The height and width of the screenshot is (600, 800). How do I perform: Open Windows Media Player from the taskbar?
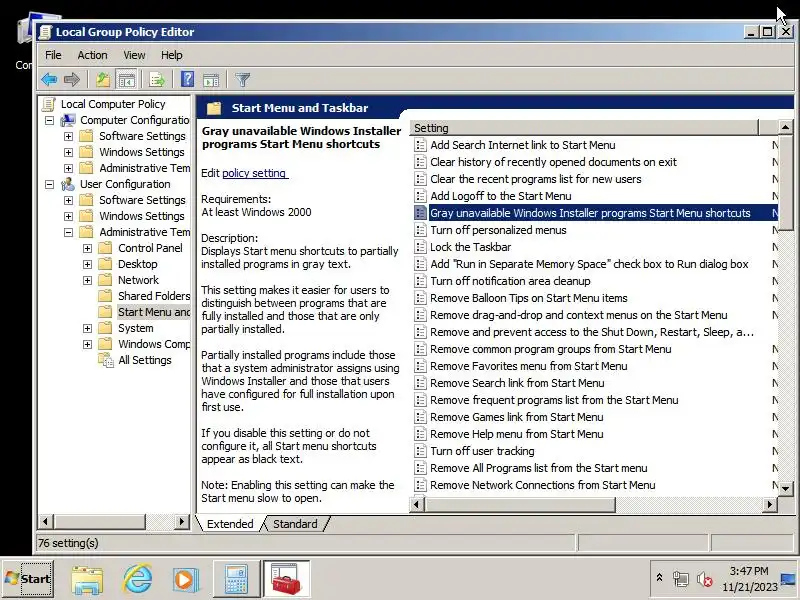click(185, 580)
